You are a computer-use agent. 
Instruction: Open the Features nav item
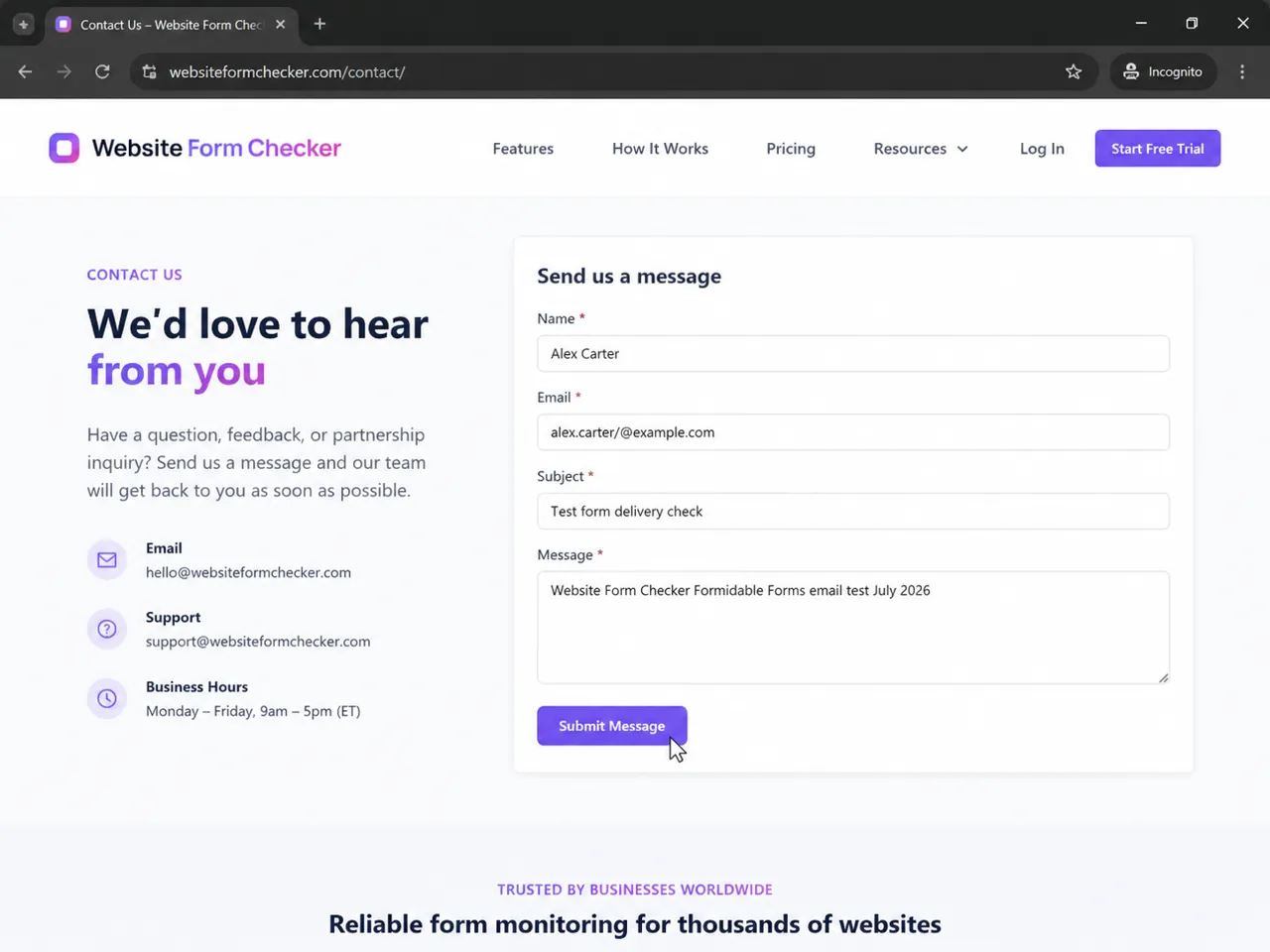(523, 149)
